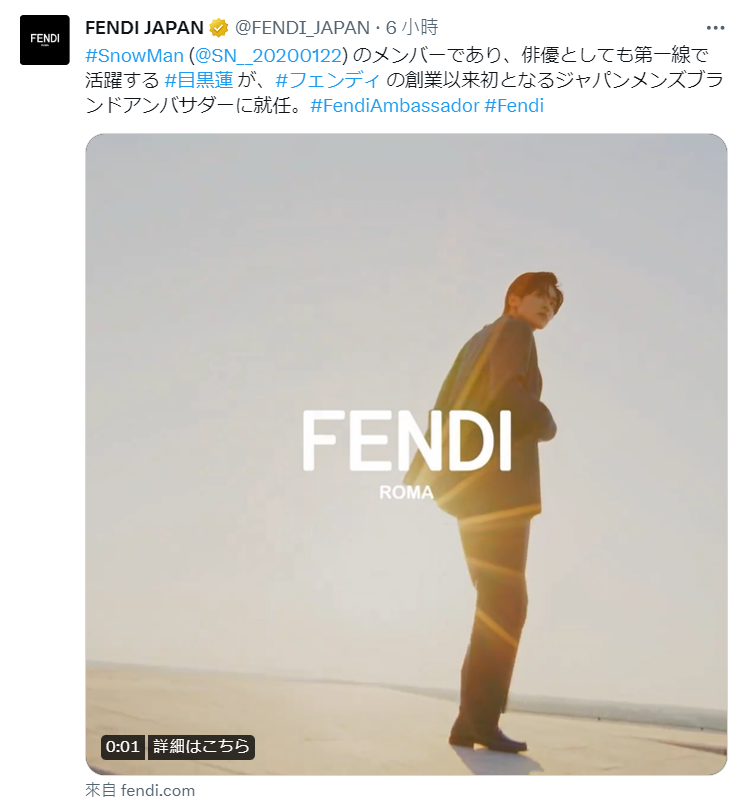Click the 詳細はこちら button on video
This screenshot has height=810, width=746.
click(201, 747)
